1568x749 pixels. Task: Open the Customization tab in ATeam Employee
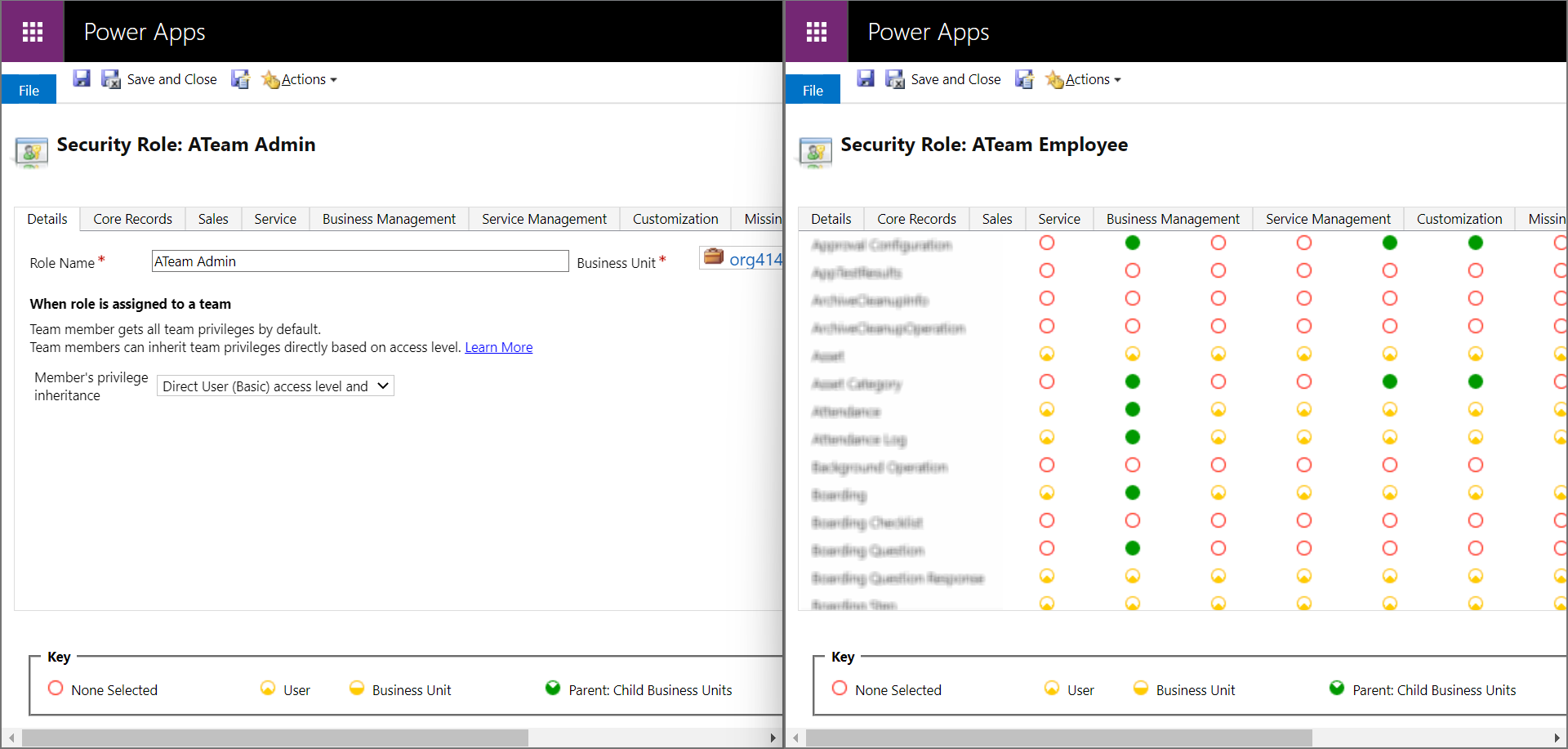click(1459, 219)
